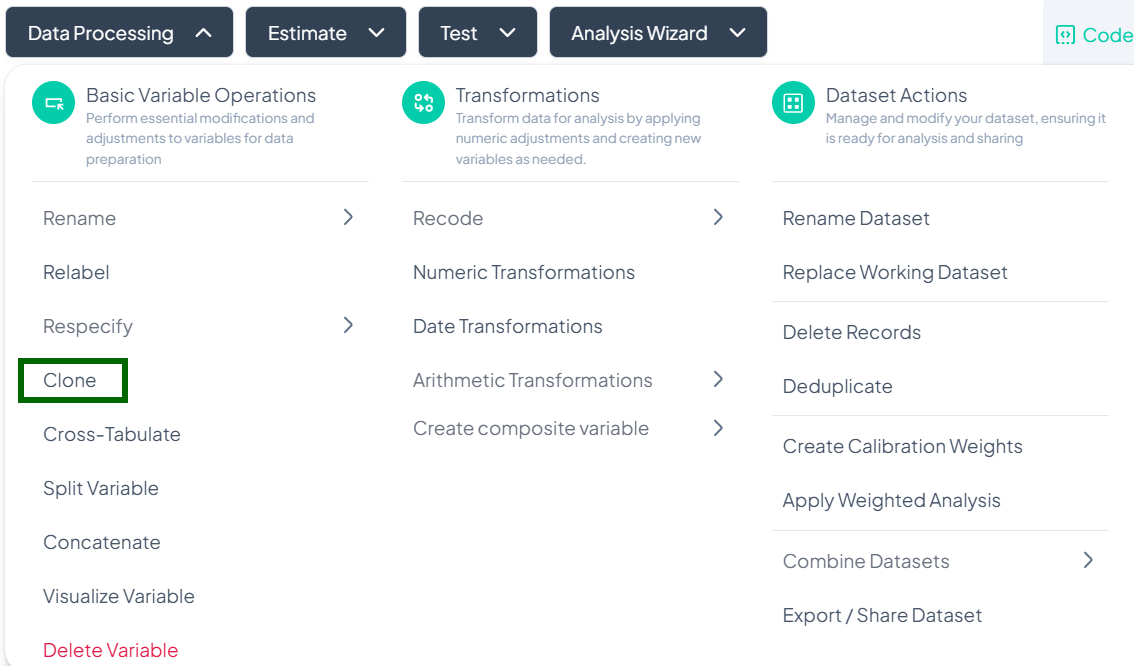The height and width of the screenshot is (666, 1134).
Task: Expand the Create composite variable submenu
Action: coord(718,428)
